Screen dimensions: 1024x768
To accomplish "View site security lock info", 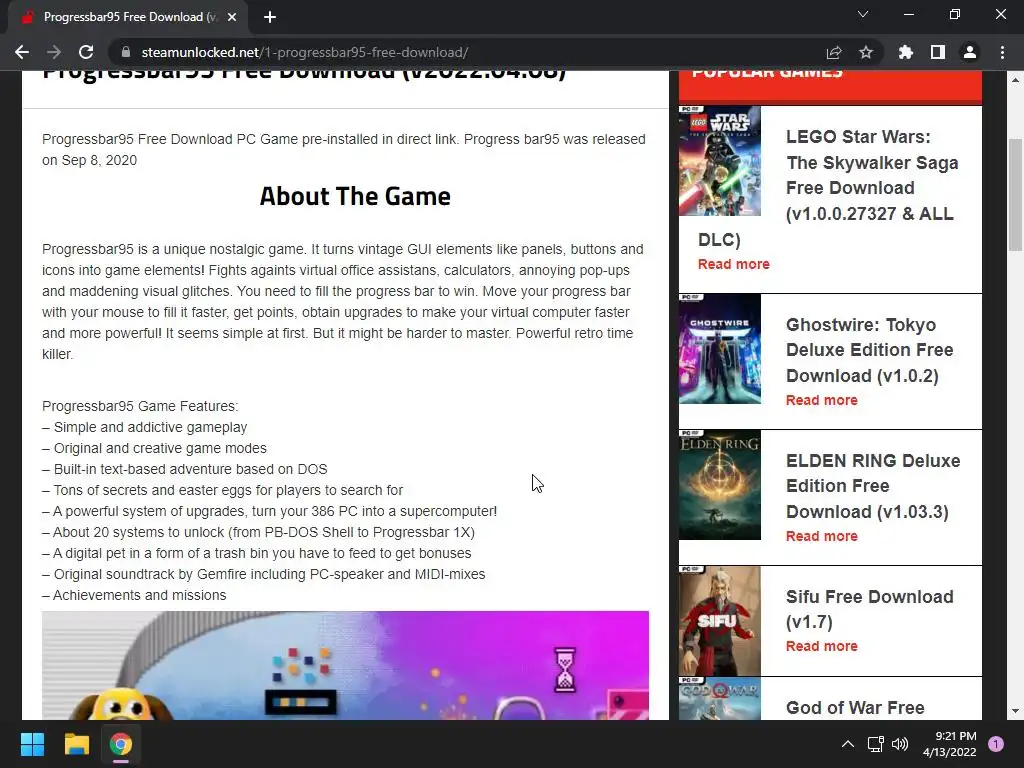I will pyautogui.click(x=126, y=52).
